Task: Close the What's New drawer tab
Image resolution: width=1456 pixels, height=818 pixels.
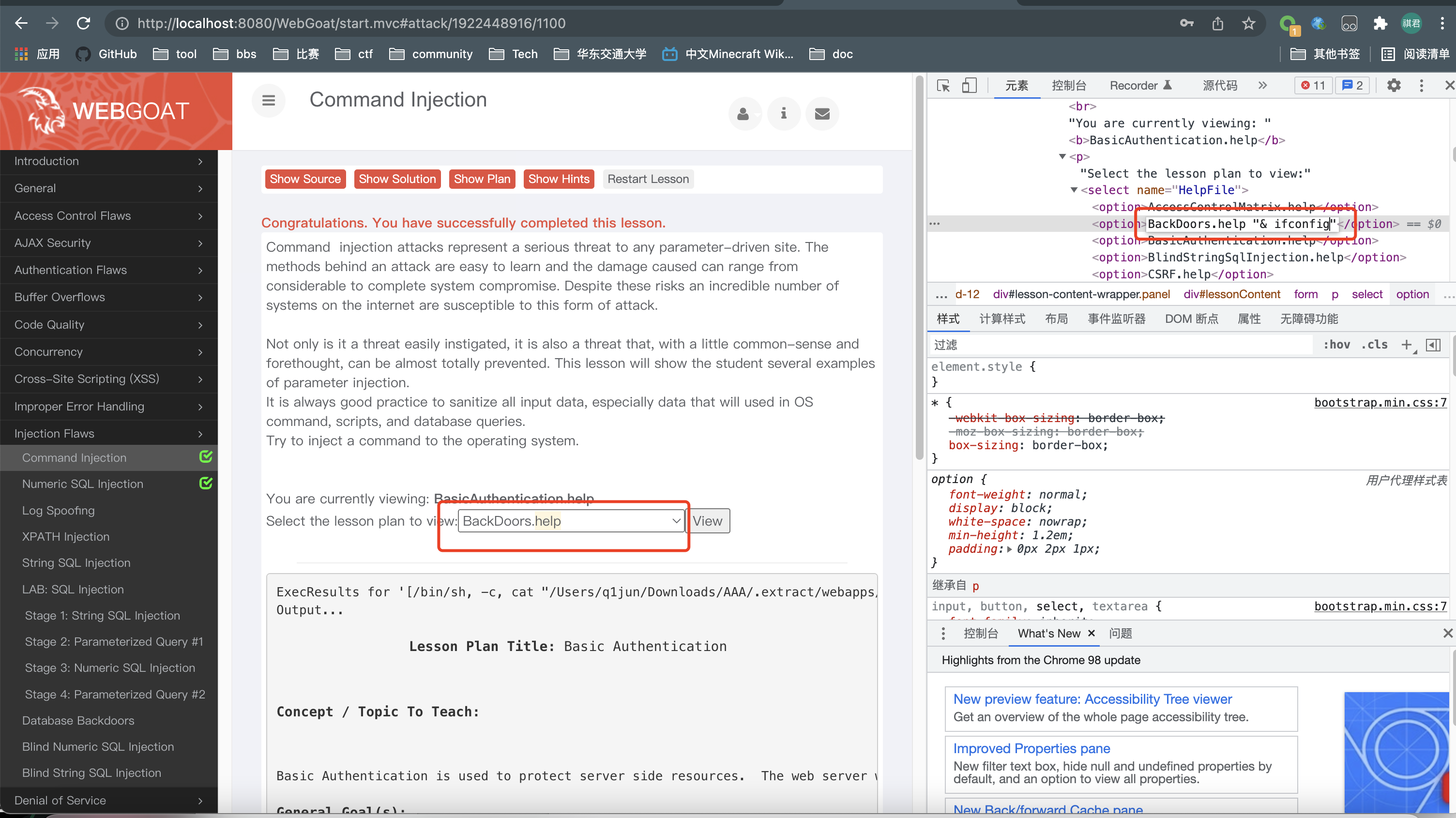Action: [x=1092, y=633]
